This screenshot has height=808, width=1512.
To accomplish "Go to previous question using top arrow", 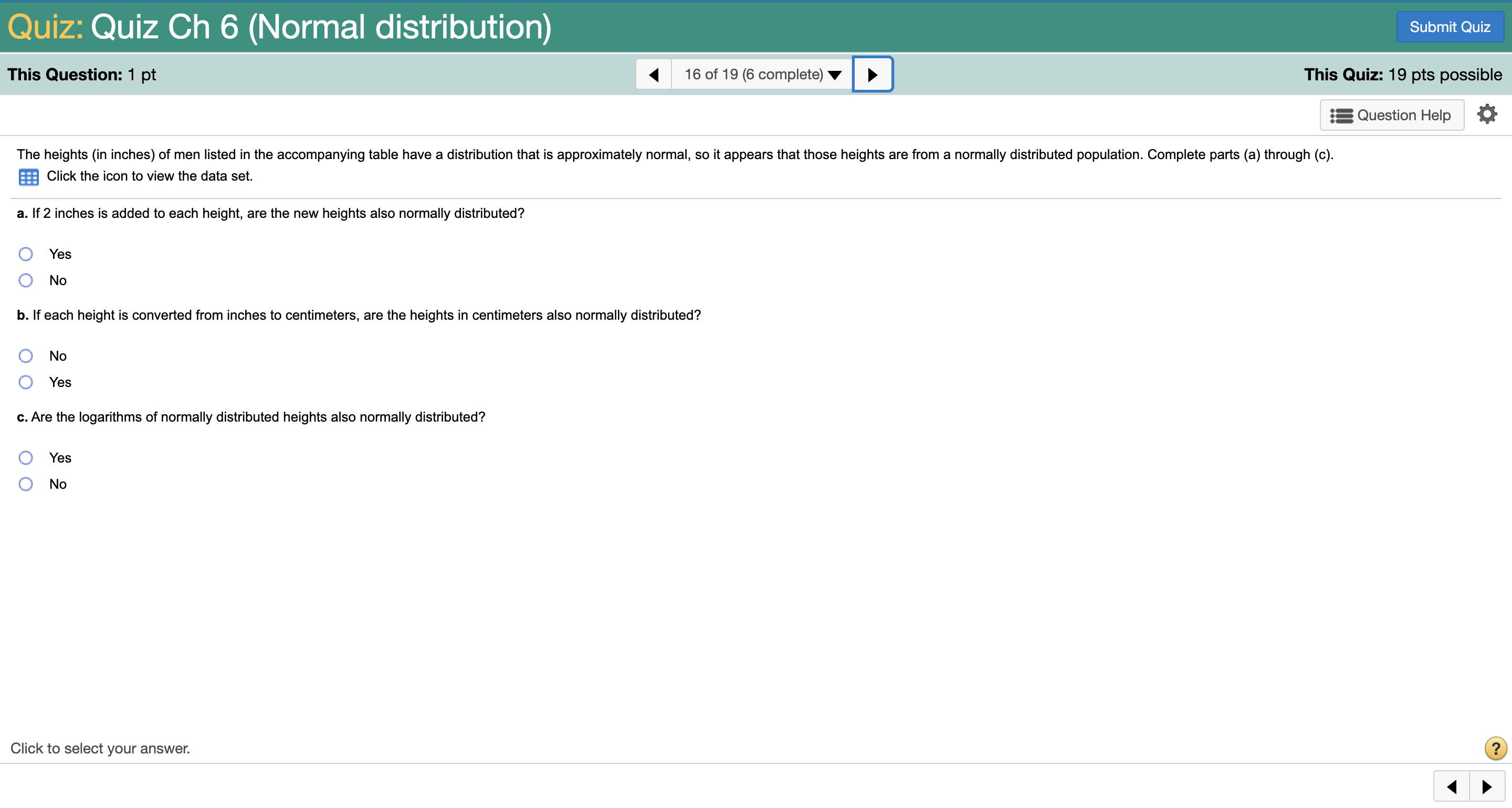I will pyautogui.click(x=653, y=75).
